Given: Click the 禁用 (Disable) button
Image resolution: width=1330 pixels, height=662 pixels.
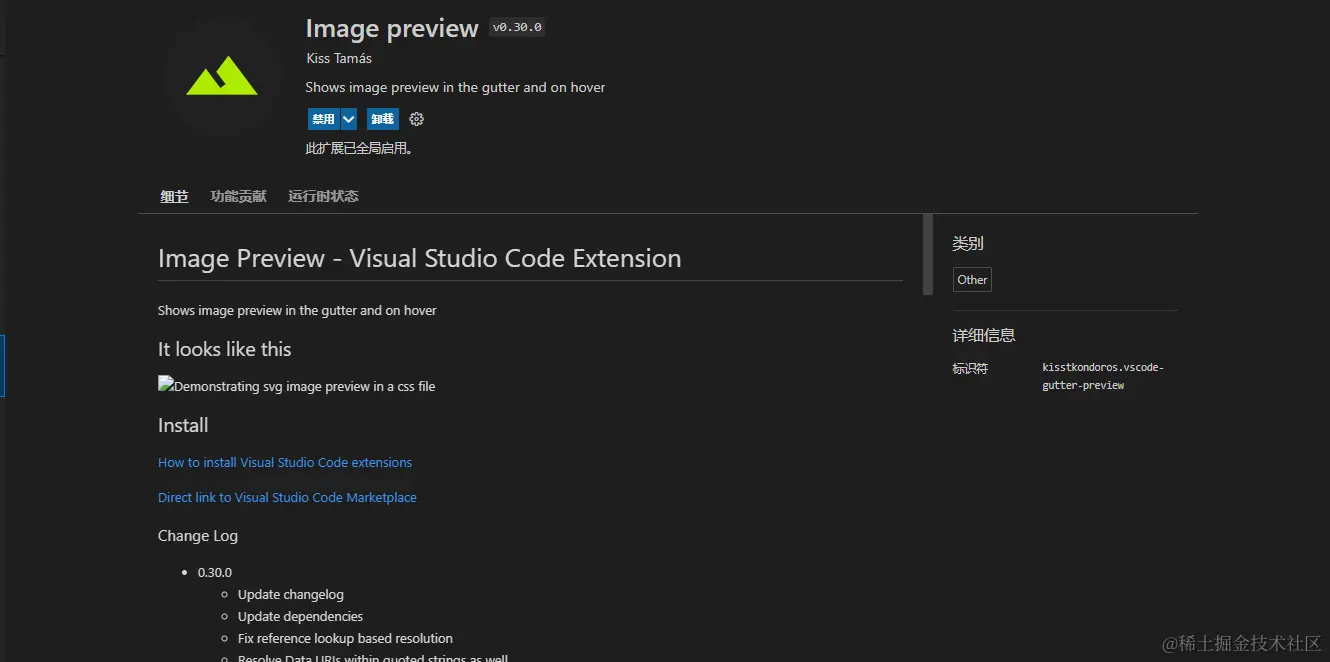Looking at the screenshot, I should pyautogui.click(x=323, y=119).
